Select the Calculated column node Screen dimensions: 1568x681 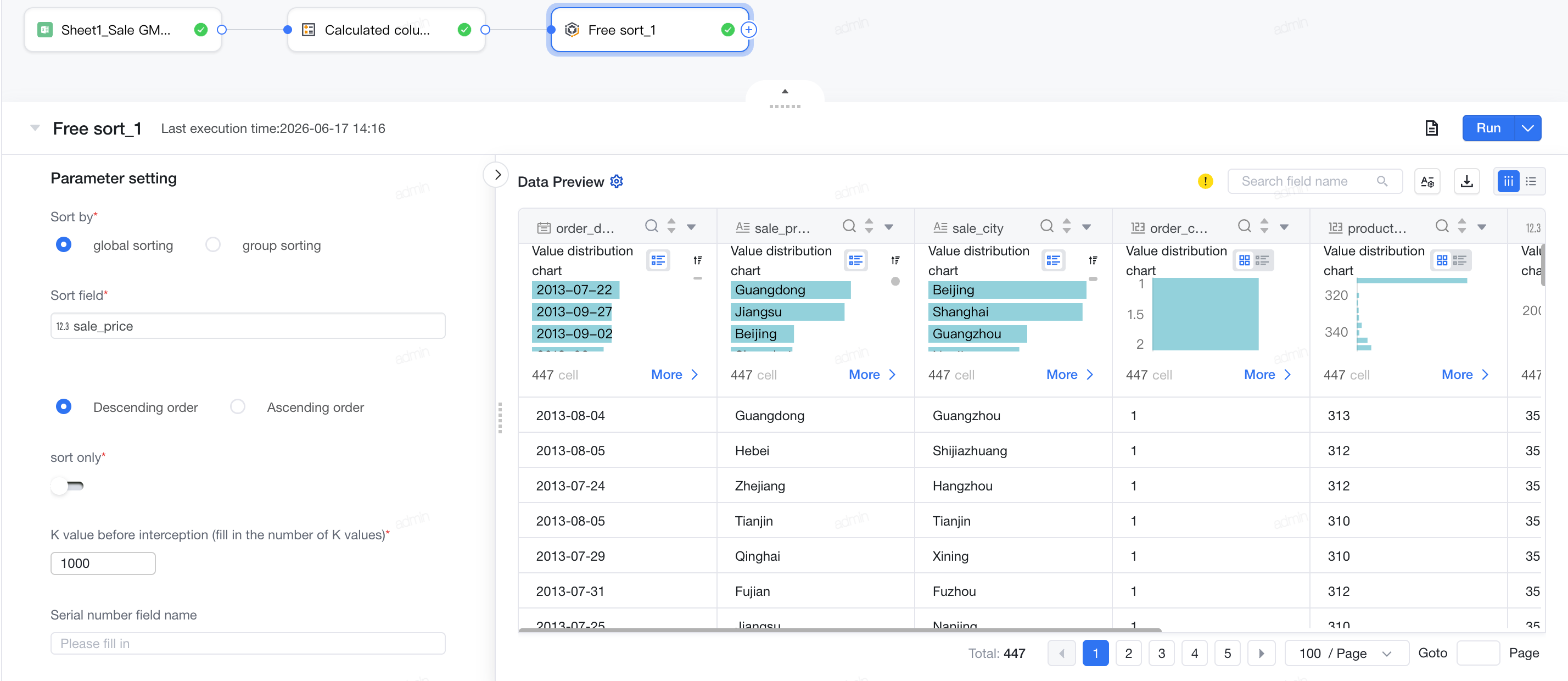(386, 30)
